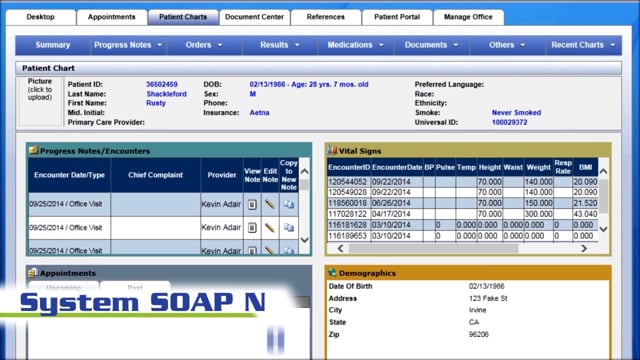
Task: Vital Signs table: click scroll up arrow
Action: coord(603,171)
